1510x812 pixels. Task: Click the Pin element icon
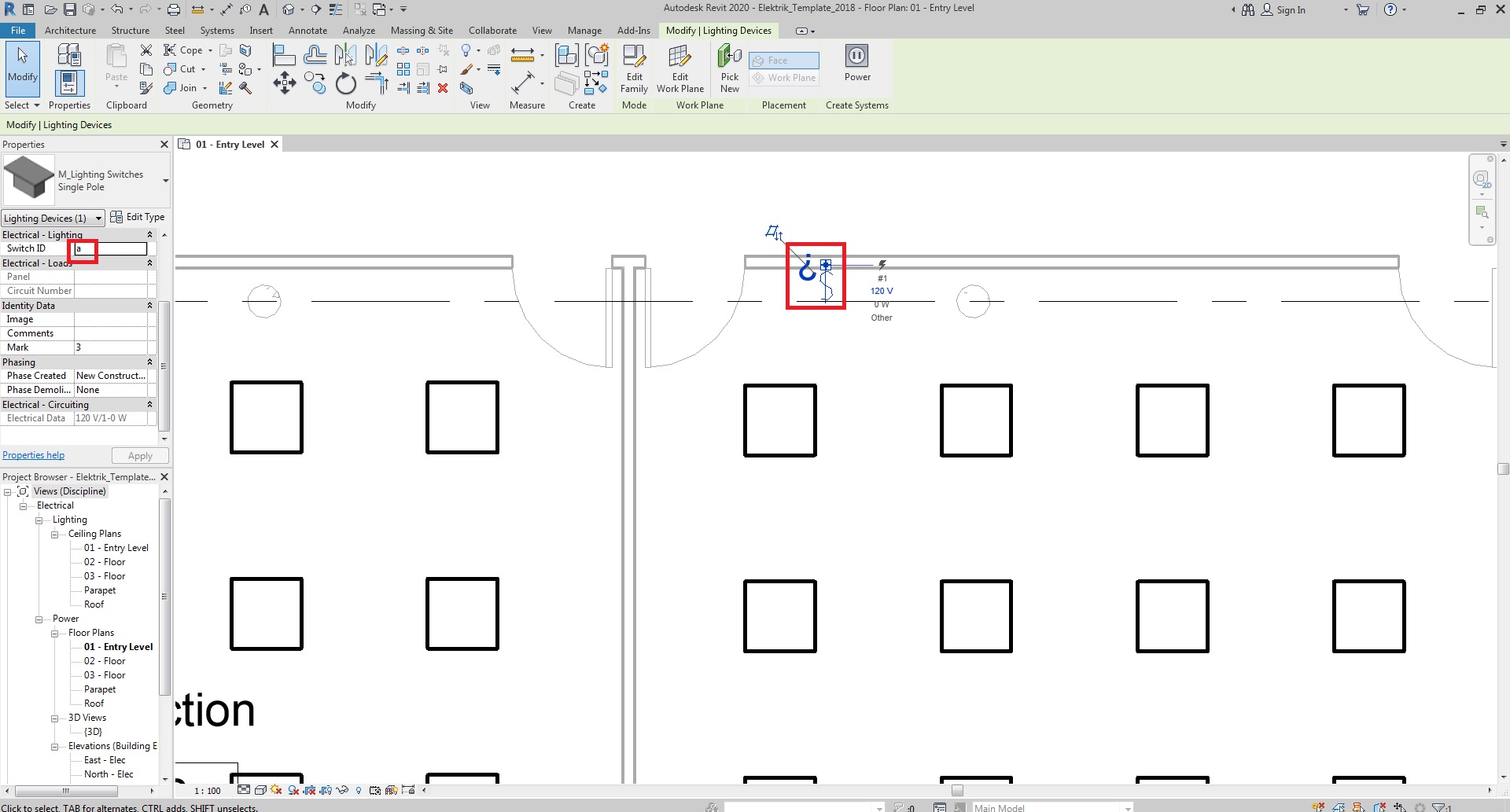click(443, 69)
